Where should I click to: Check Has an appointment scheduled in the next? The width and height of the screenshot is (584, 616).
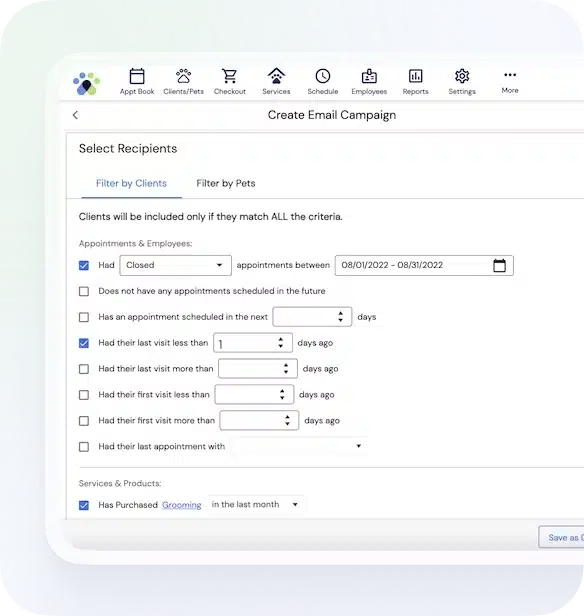tap(84, 317)
